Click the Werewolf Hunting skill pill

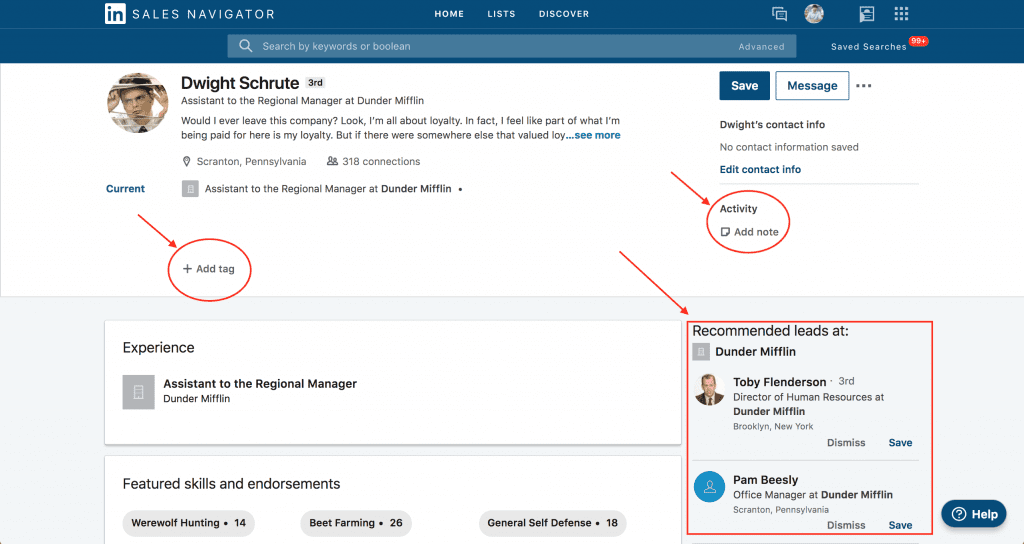(188, 523)
